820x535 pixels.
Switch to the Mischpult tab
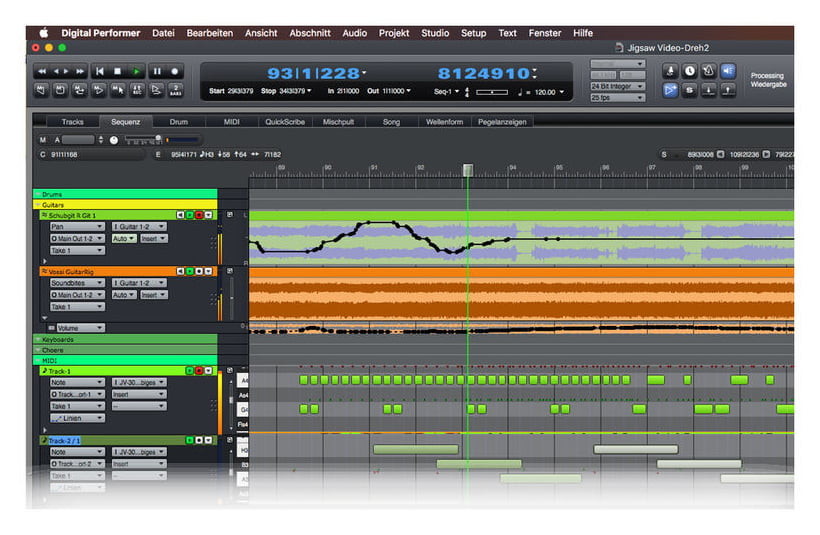[x=338, y=122]
